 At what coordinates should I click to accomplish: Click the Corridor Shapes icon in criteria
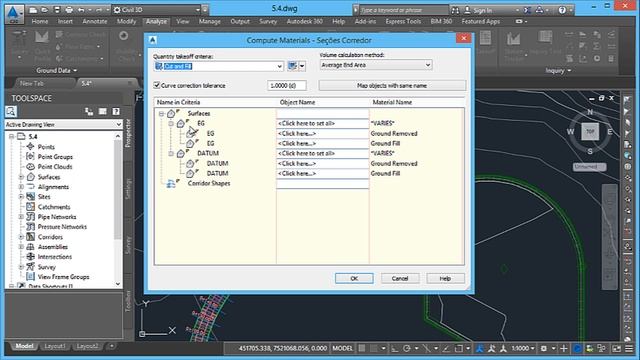(171, 184)
